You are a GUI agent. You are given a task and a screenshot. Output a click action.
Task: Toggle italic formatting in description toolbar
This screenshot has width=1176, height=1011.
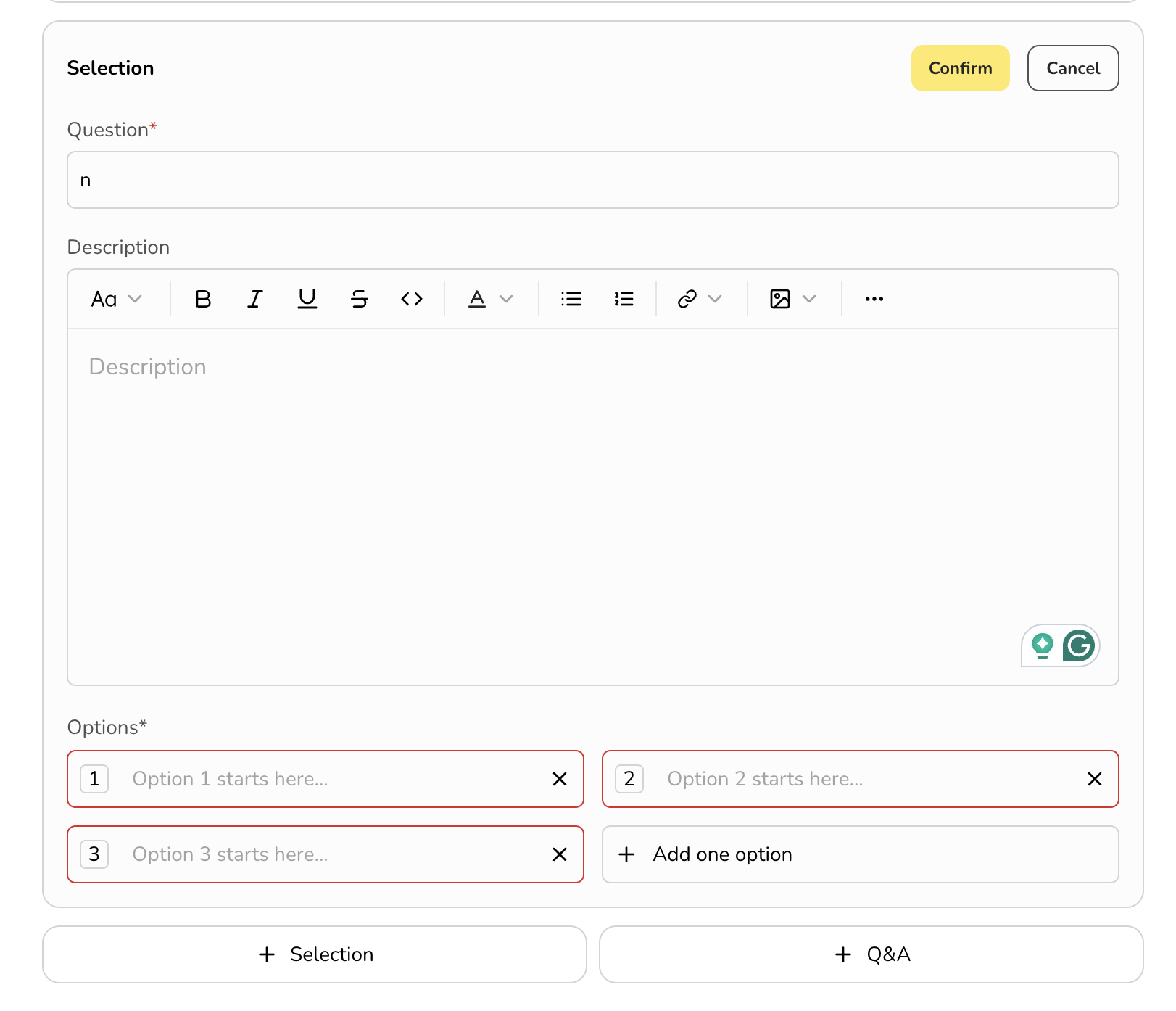point(255,299)
